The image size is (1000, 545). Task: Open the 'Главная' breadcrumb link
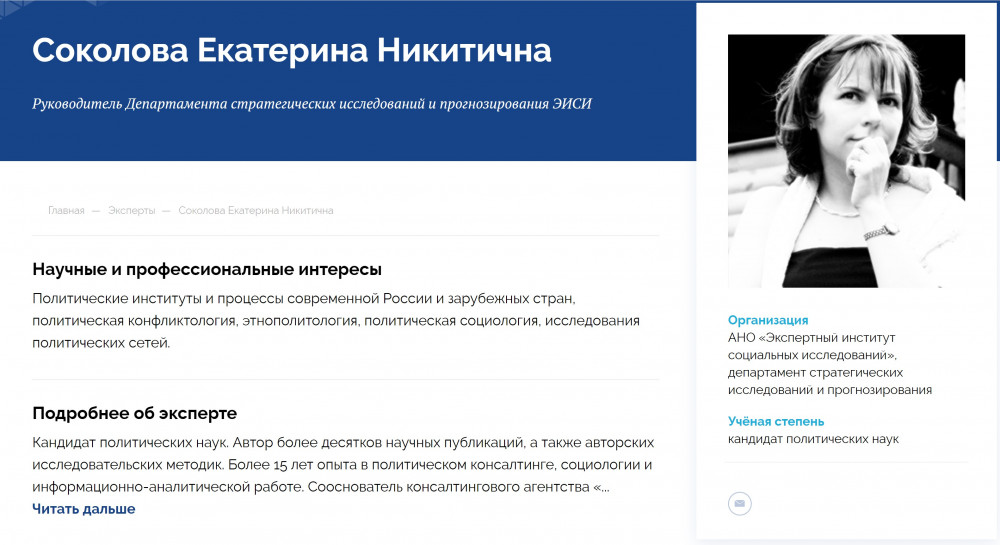(x=66, y=210)
